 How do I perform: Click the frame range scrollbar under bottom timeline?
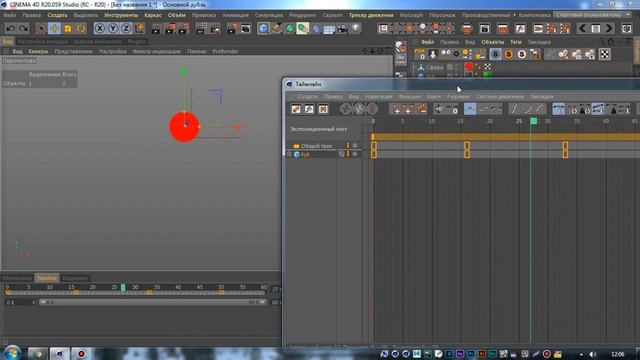pos(153,302)
